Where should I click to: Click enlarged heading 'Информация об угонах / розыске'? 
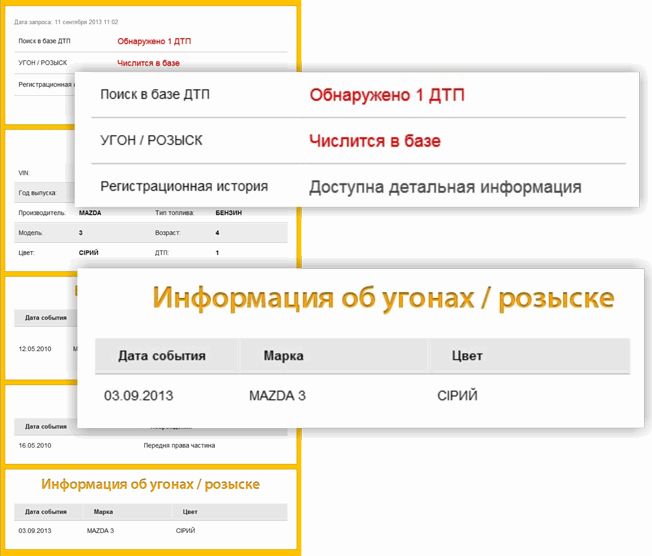coord(383,298)
